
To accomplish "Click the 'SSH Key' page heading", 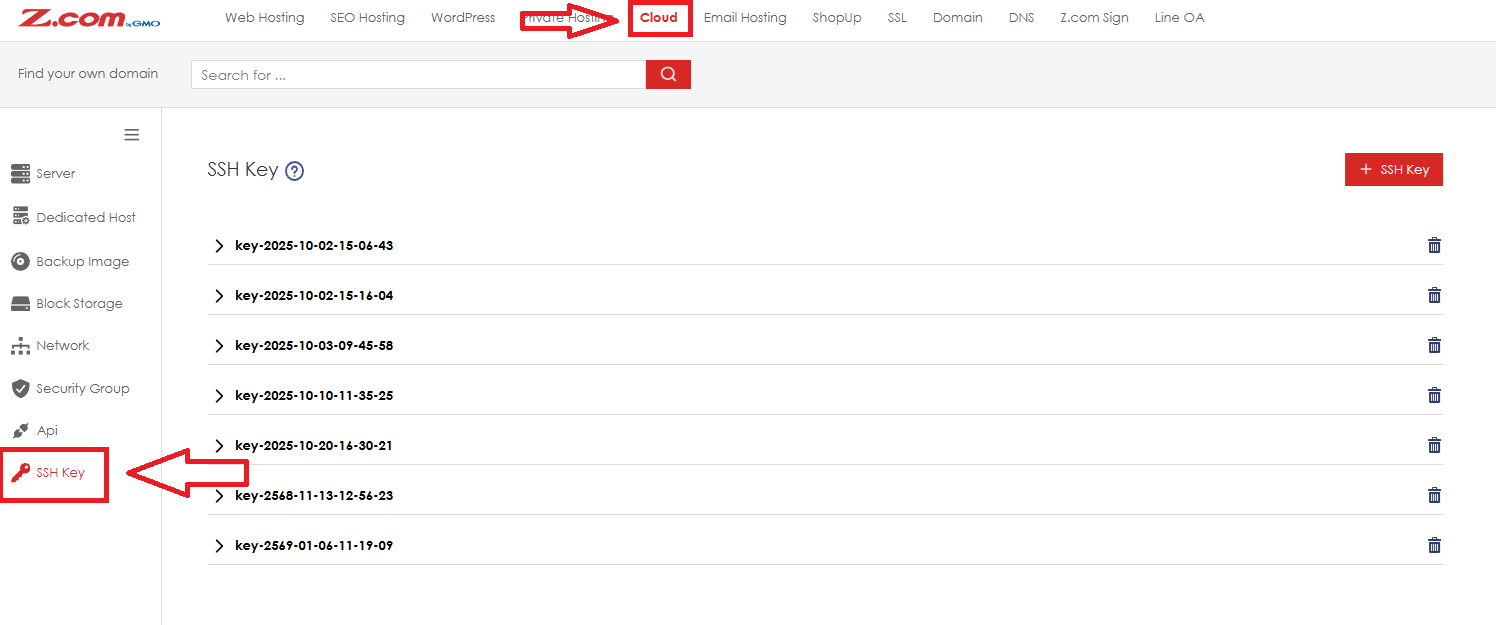I will 243,170.
